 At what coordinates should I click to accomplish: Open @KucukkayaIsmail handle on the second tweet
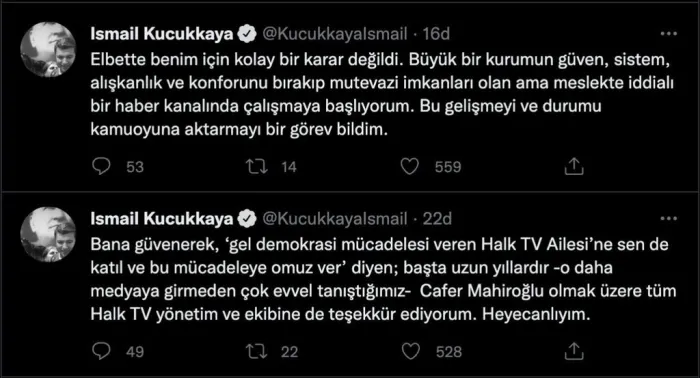pos(334,219)
